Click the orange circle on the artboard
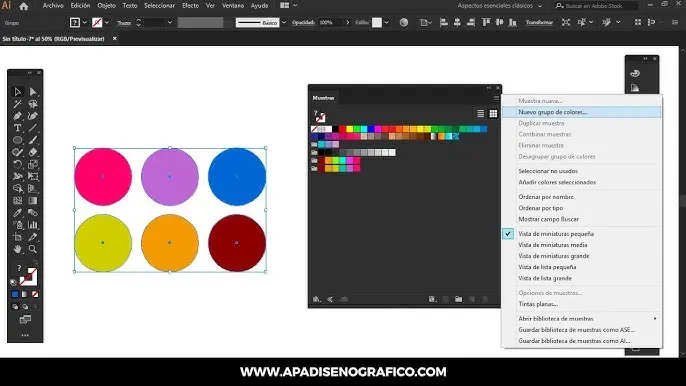 [170, 243]
